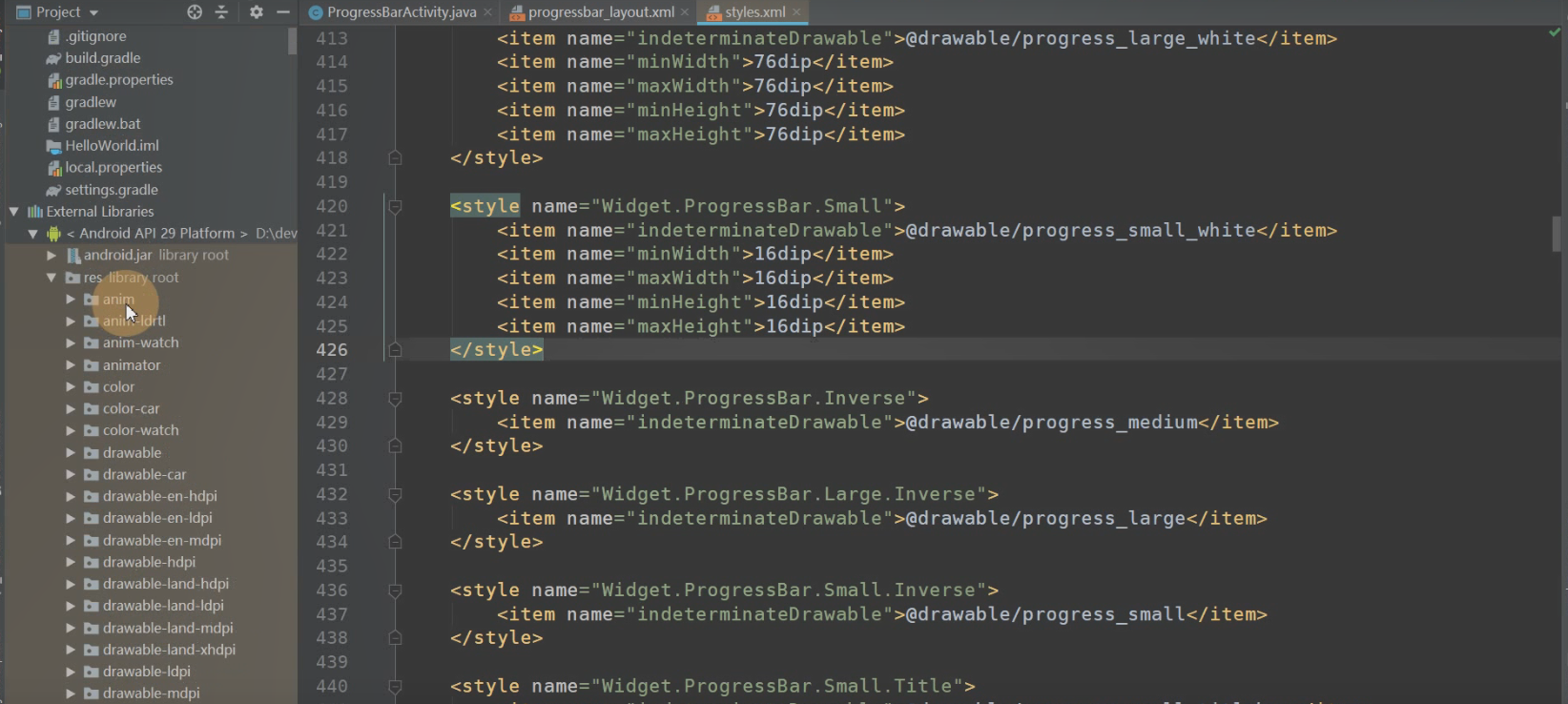Select local.properties file
The height and width of the screenshot is (704, 1568).
click(113, 168)
